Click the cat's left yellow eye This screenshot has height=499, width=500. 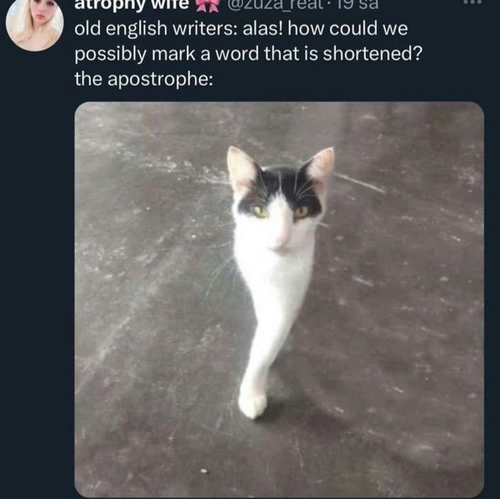click(x=258, y=211)
